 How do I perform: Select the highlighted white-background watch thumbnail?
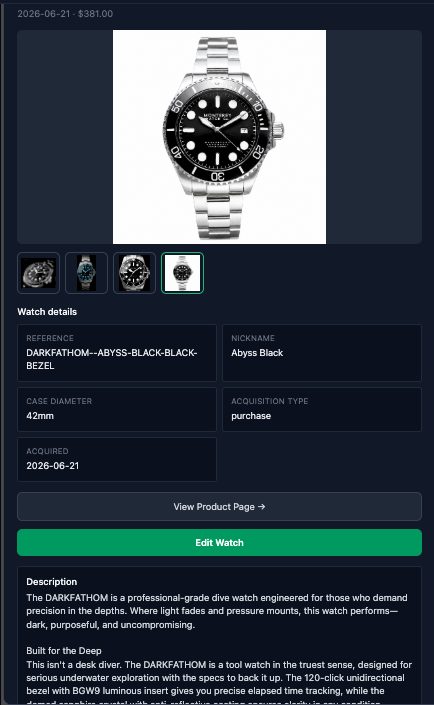(183, 273)
